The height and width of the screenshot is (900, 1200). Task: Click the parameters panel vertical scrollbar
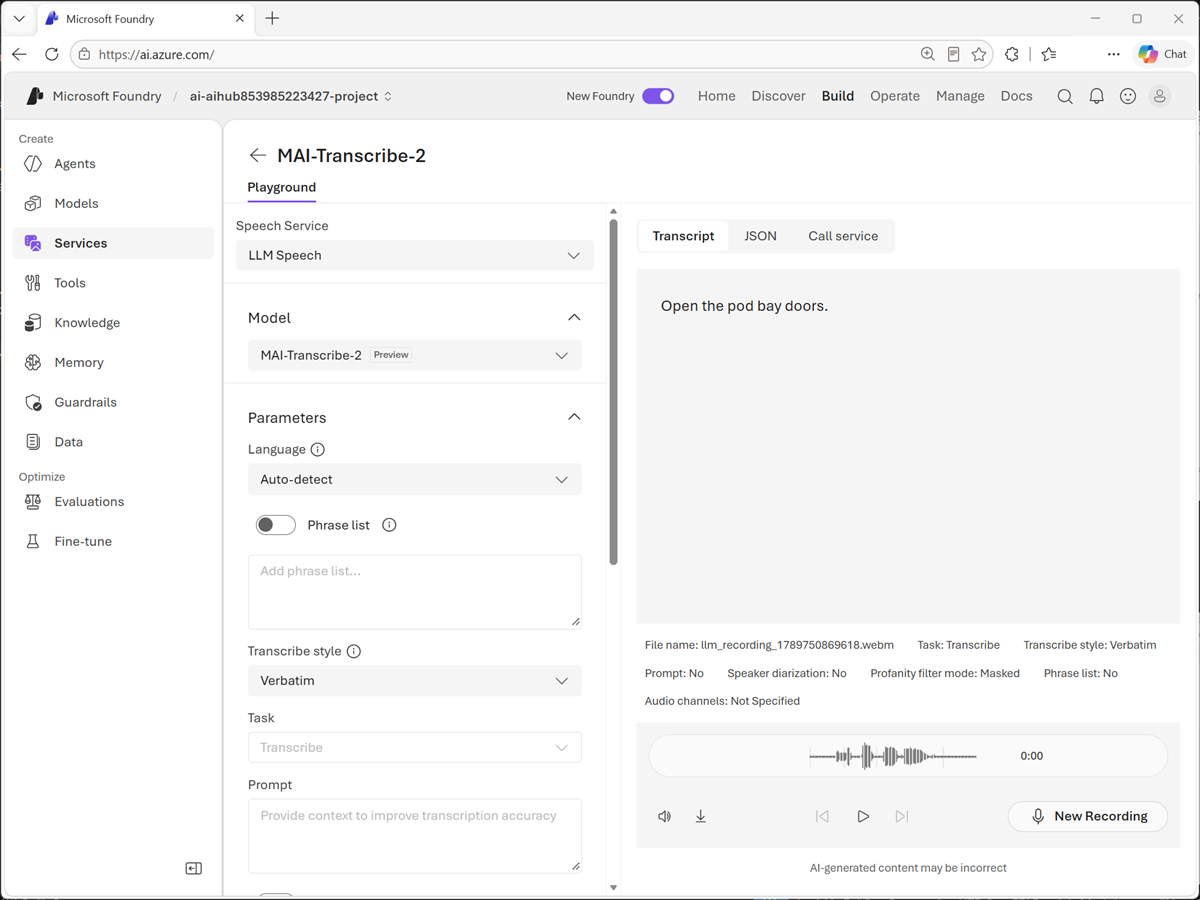pos(613,390)
